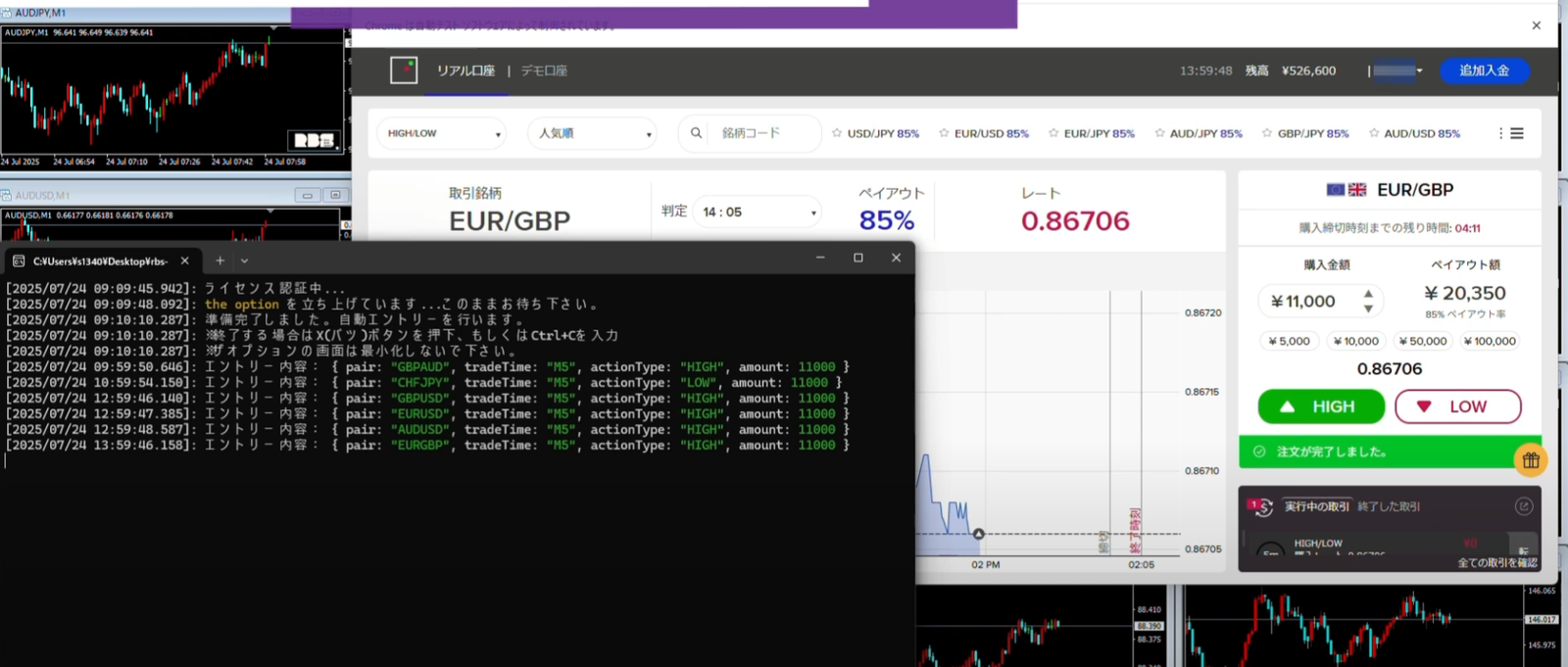Choose the ¥10,000 preset amount
This screenshot has height=667, width=1568.
(1355, 341)
